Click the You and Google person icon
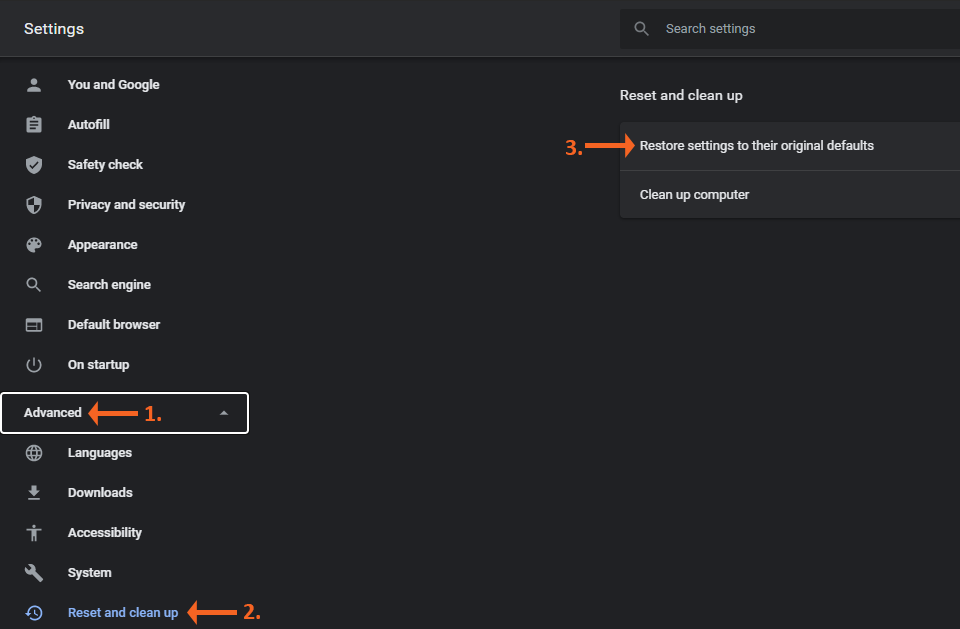This screenshot has height=629, width=960. tap(34, 84)
